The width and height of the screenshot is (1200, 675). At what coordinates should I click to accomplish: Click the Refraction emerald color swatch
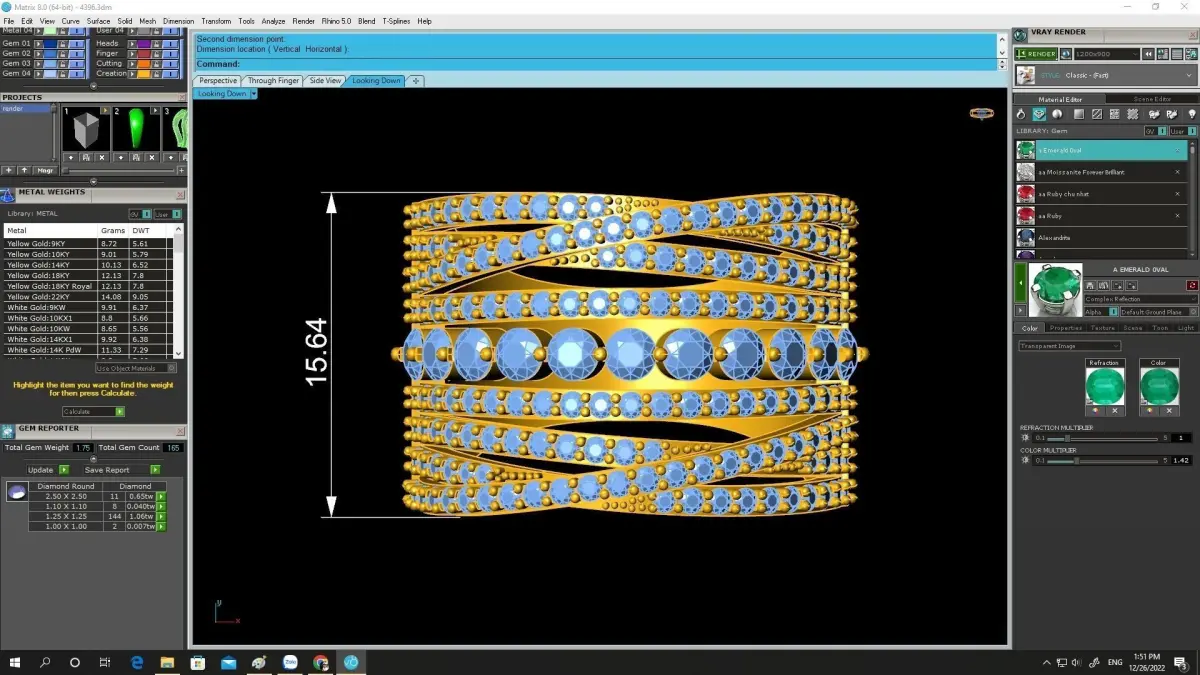pos(1105,386)
